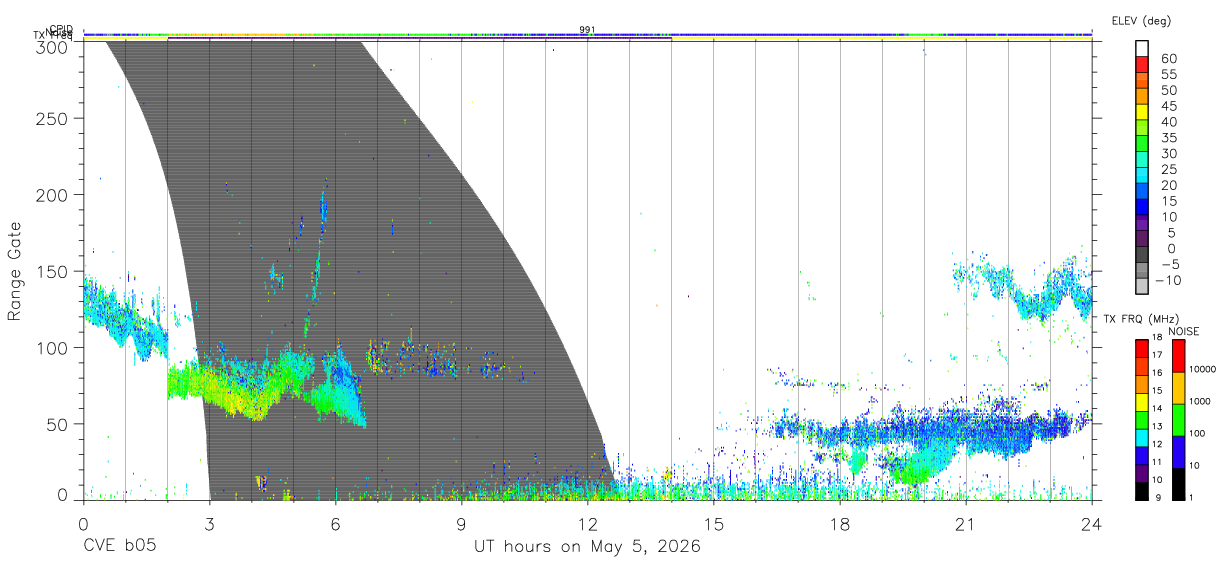Click the white top swatch of ELEV color bar
The width and height of the screenshot is (1228, 567).
coord(1142,49)
